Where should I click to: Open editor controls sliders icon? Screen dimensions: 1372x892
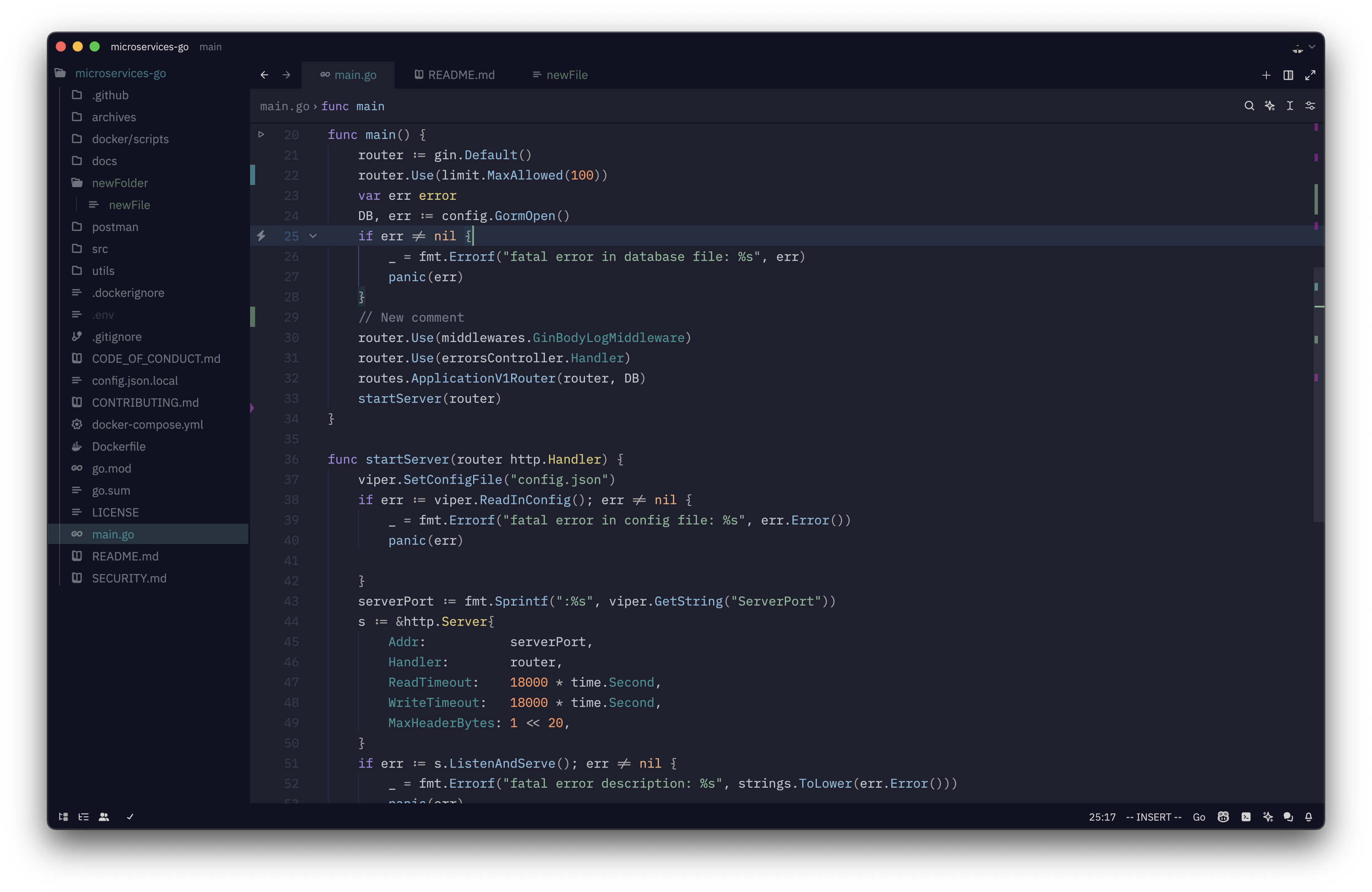[1310, 106]
